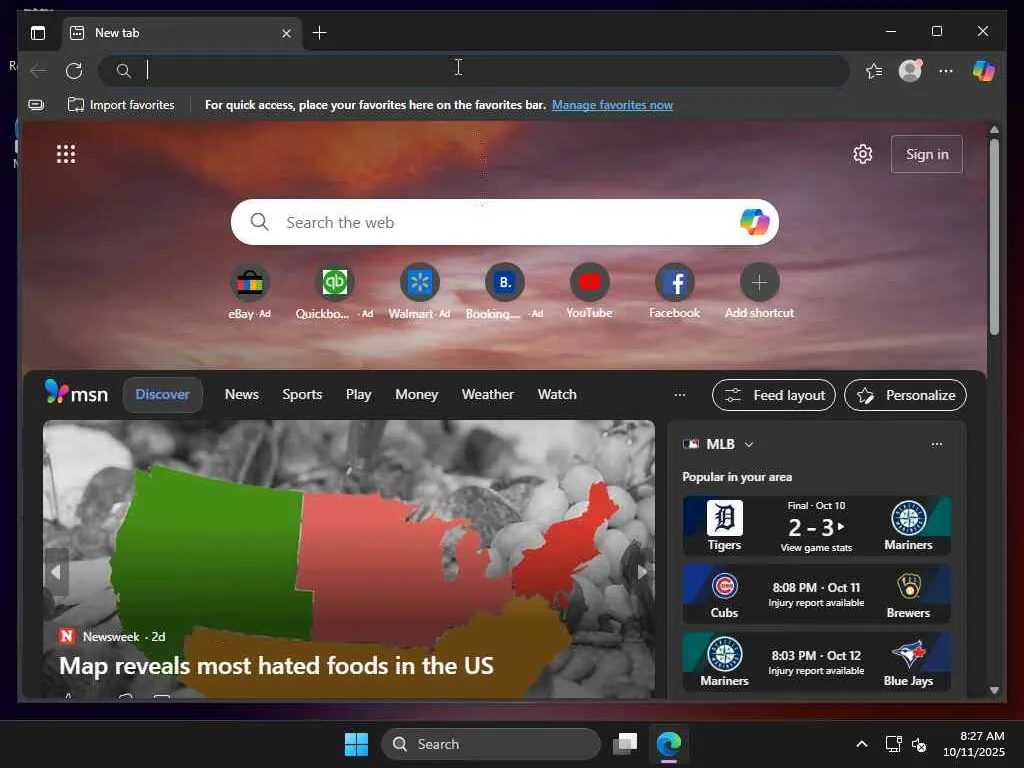This screenshot has height=768, width=1024.
Task: Click the taskbar Search box
Action: coord(490,744)
